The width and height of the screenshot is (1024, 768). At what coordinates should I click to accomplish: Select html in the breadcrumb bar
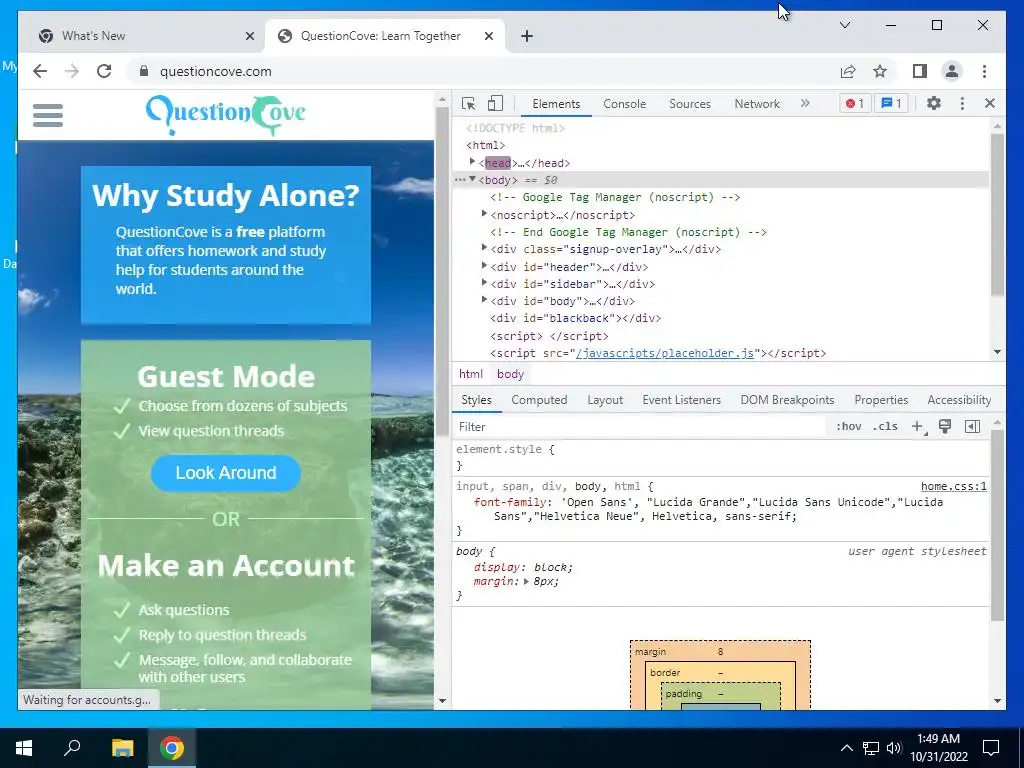[x=470, y=374]
